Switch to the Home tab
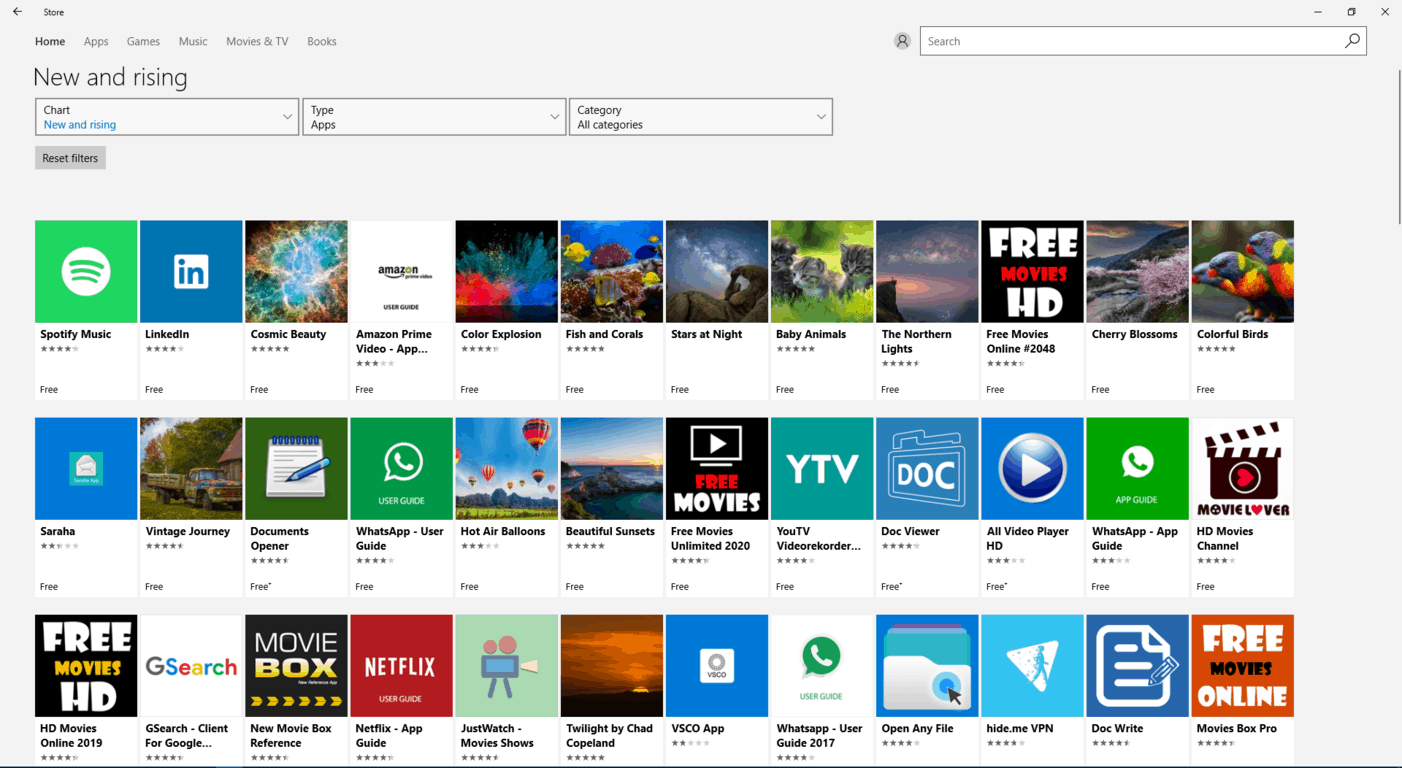Image resolution: width=1402 pixels, height=768 pixels. [50, 41]
